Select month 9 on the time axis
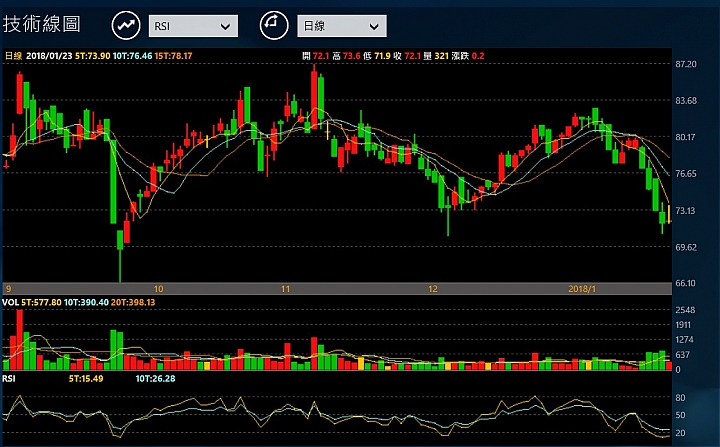The height and width of the screenshot is (447, 720). coord(9,289)
